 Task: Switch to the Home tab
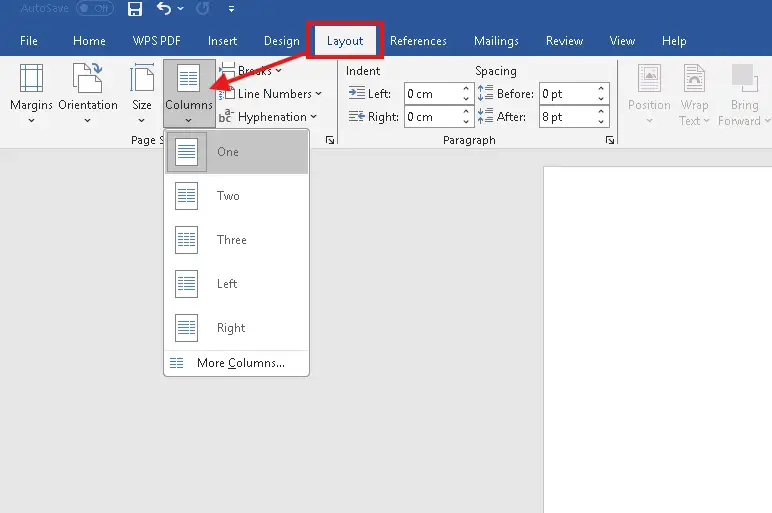[89, 41]
